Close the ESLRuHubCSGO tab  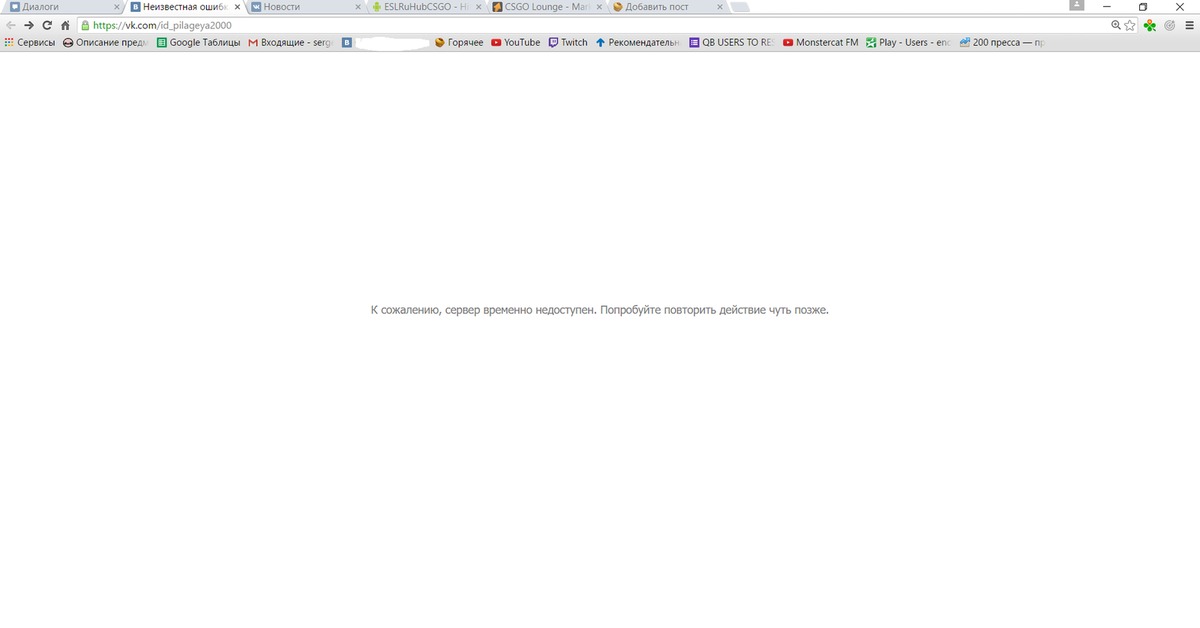pyautogui.click(x=479, y=7)
